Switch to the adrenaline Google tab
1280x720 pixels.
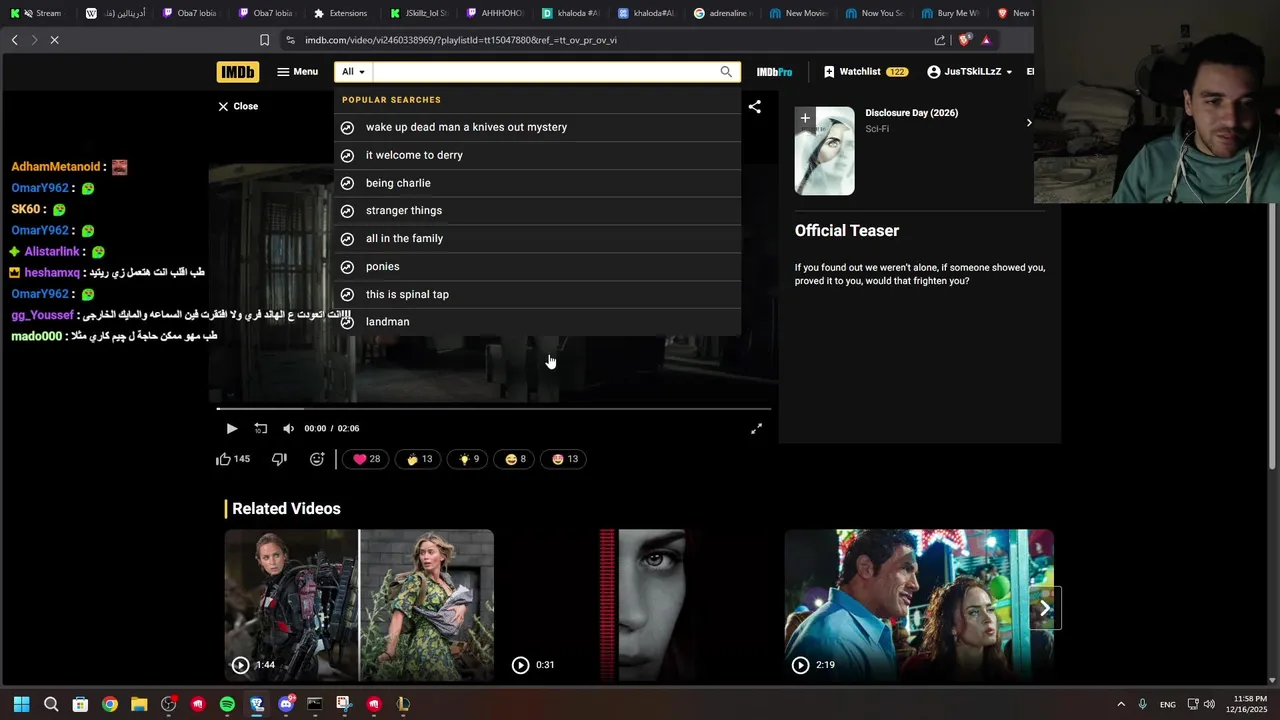tap(725, 13)
